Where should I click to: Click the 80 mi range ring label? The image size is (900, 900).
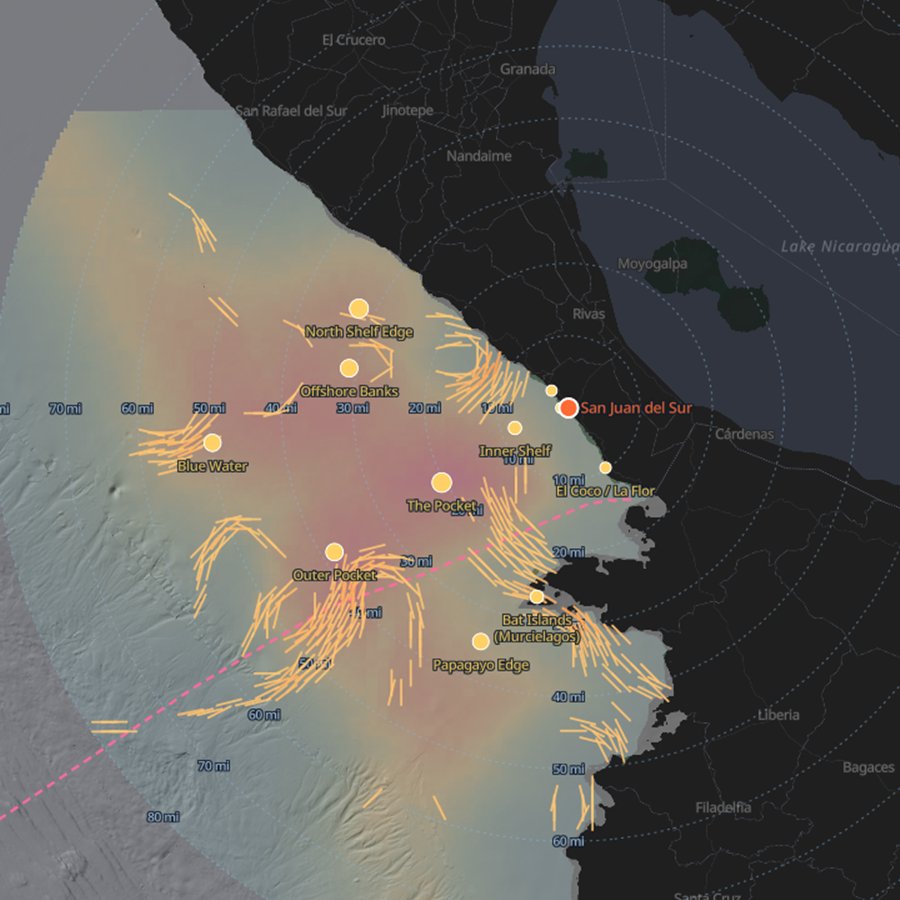(x=163, y=816)
